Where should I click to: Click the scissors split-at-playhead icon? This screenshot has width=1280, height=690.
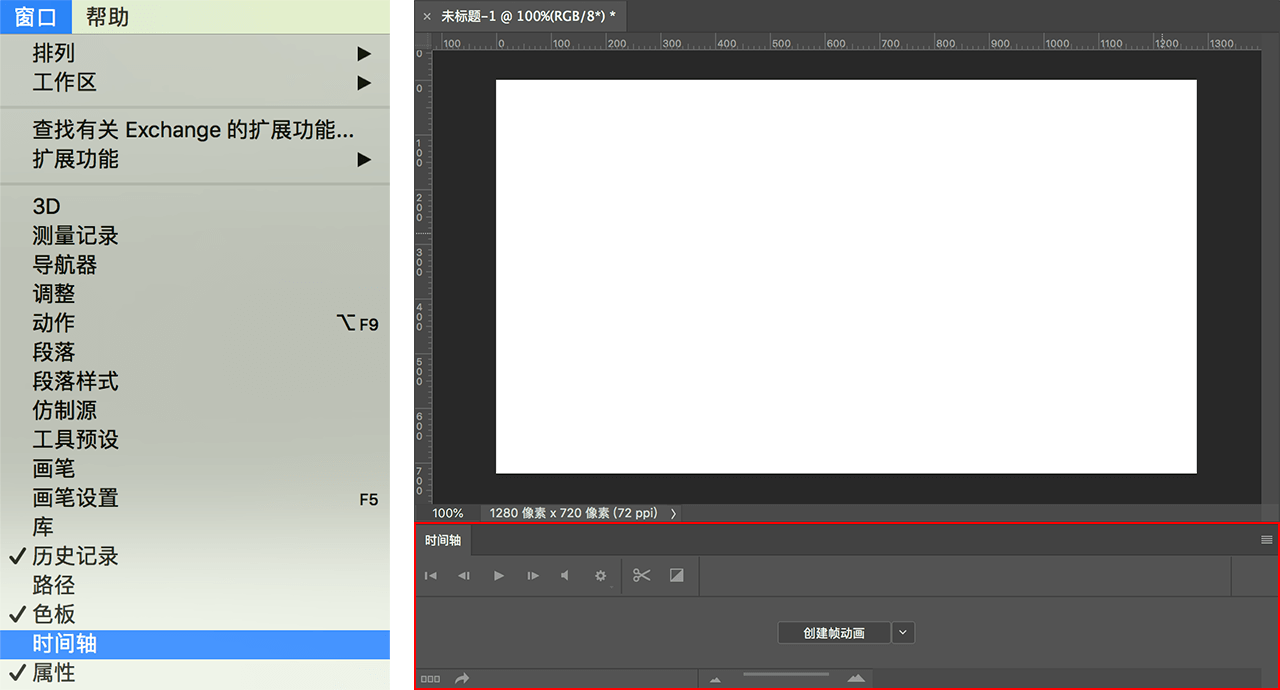642,576
